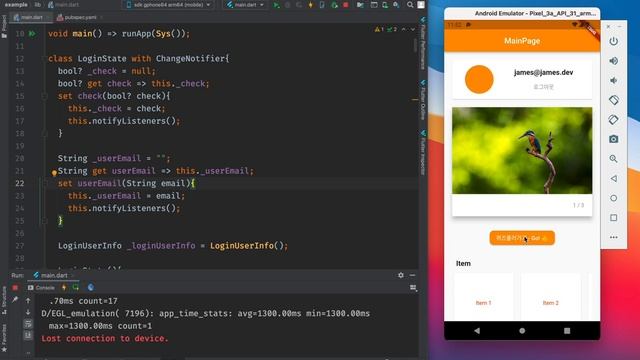Viewport: 640px width, 360px height.
Task: Open DevTools icon in Run panel
Action: (91, 288)
